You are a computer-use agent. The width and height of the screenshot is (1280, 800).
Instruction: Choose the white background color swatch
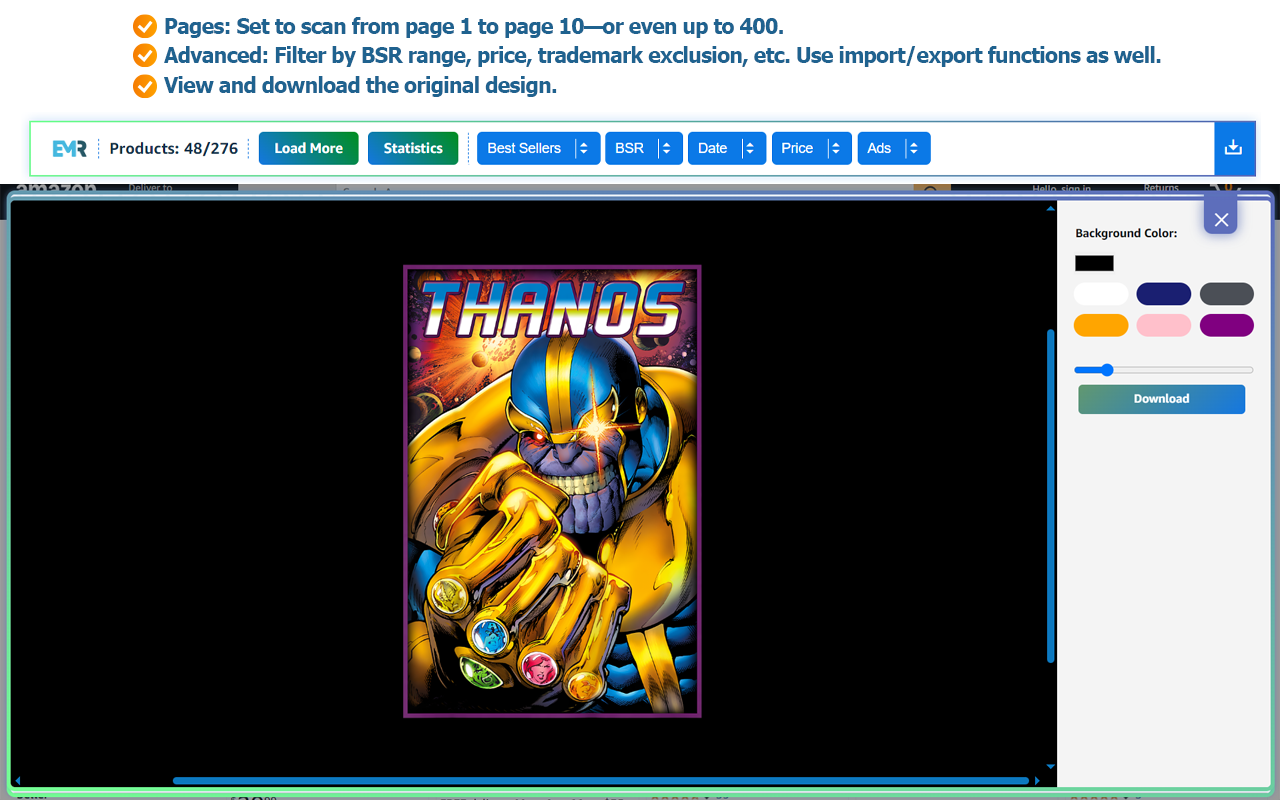1101,294
